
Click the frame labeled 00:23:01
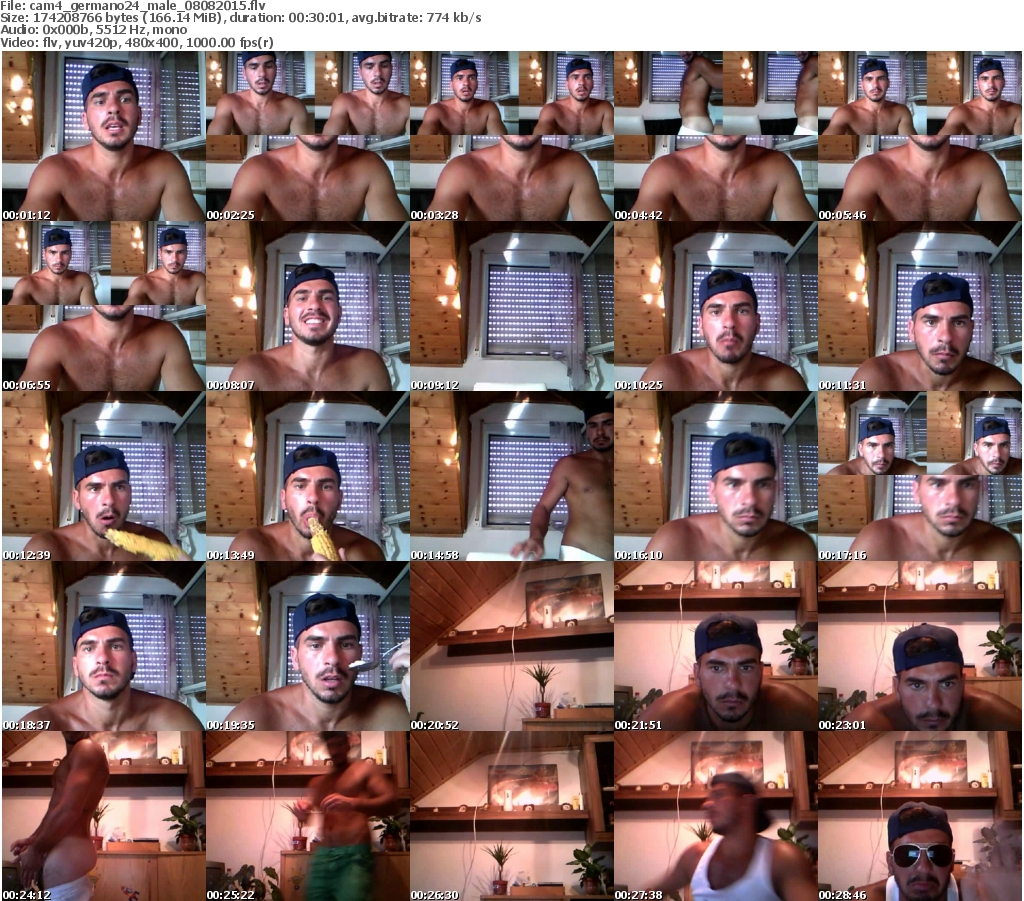[x=920, y=646]
